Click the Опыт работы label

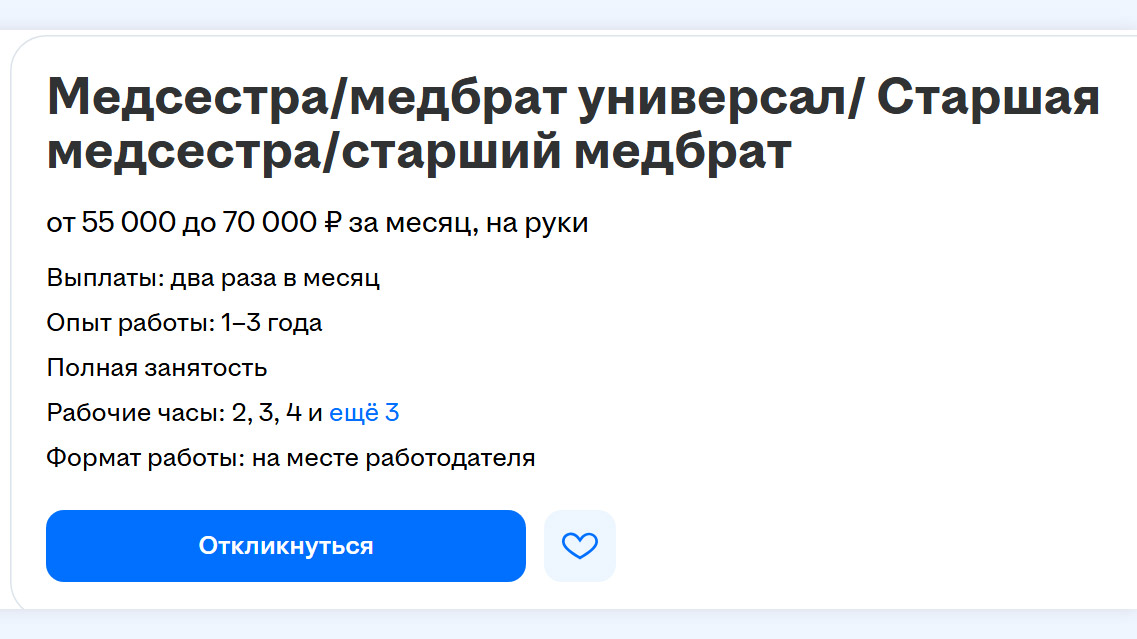pos(131,323)
